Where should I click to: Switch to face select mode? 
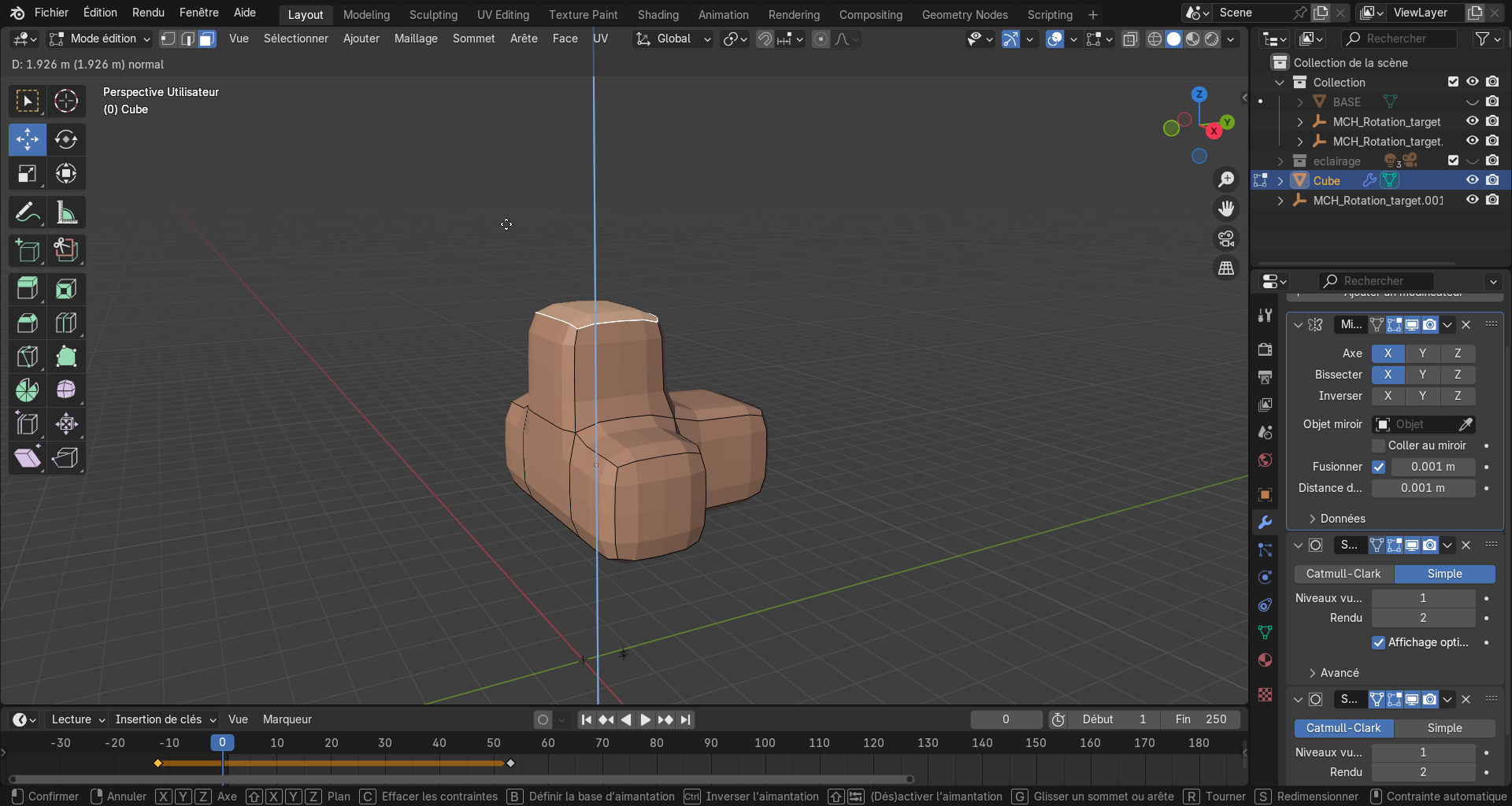coord(206,39)
